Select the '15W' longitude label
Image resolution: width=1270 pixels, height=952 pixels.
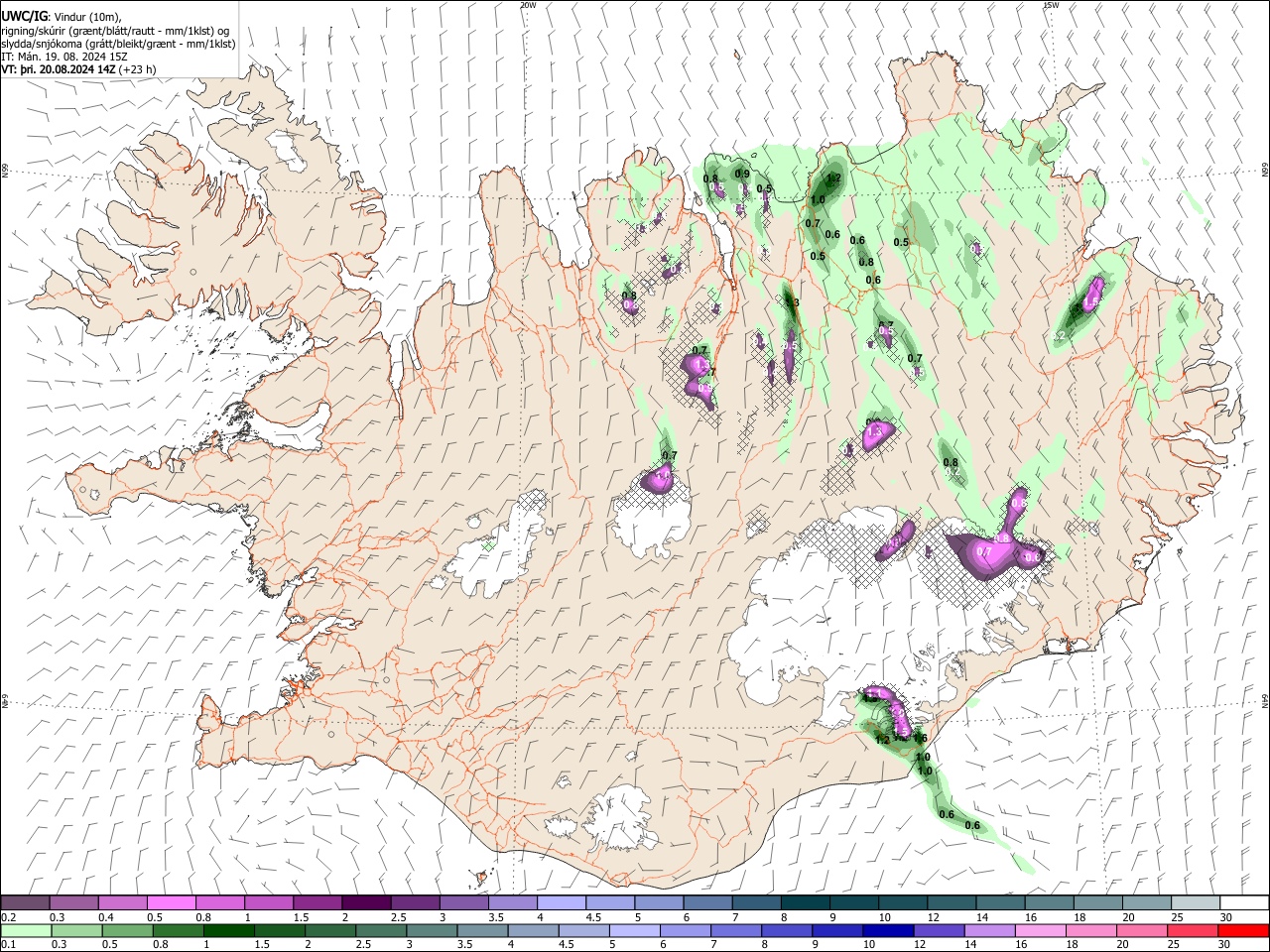click(1051, 5)
